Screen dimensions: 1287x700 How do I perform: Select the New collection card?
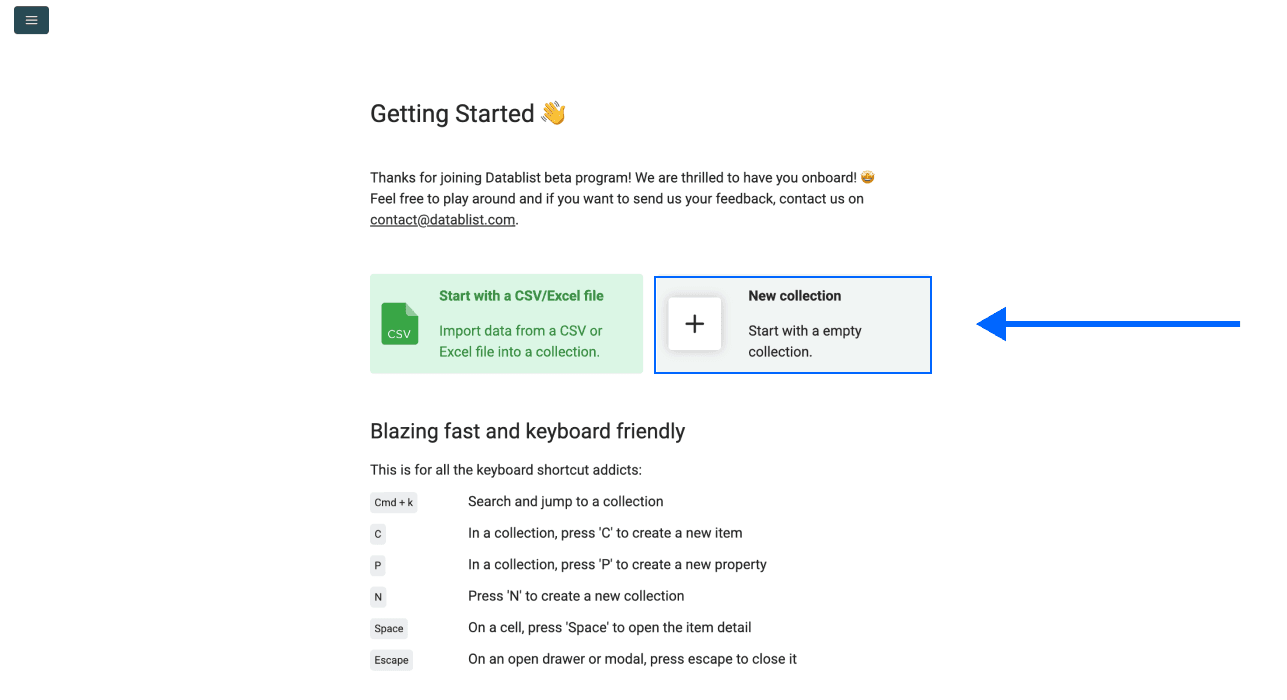792,324
